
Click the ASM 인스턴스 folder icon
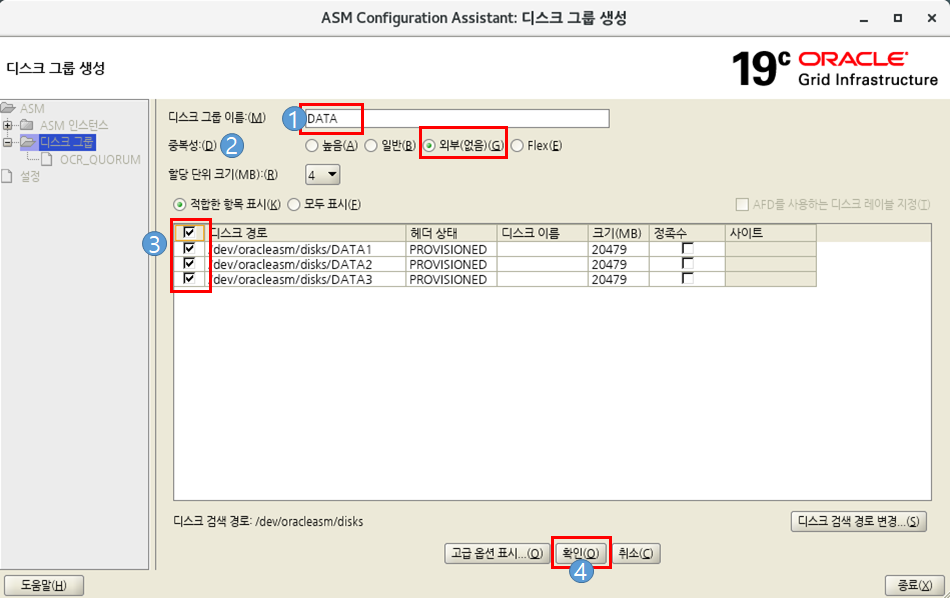(x=27, y=125)
